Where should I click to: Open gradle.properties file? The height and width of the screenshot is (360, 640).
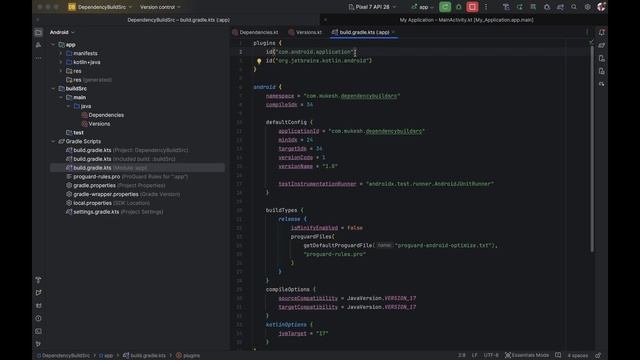(x=116, y=185)
